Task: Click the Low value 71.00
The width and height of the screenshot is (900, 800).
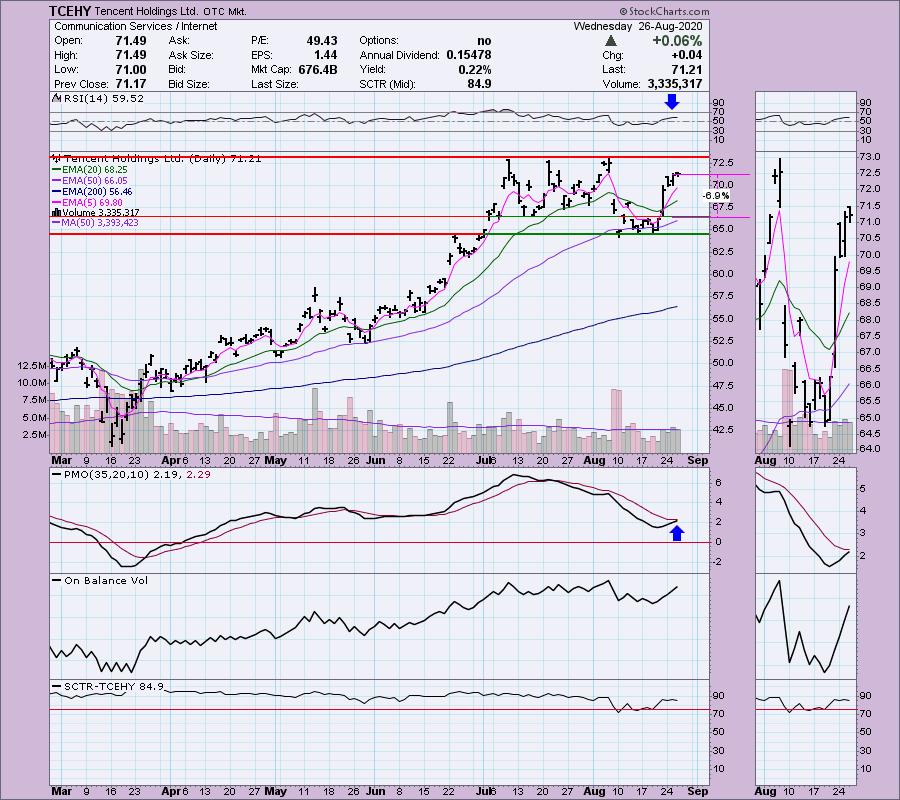Action: tap(131, 69)
